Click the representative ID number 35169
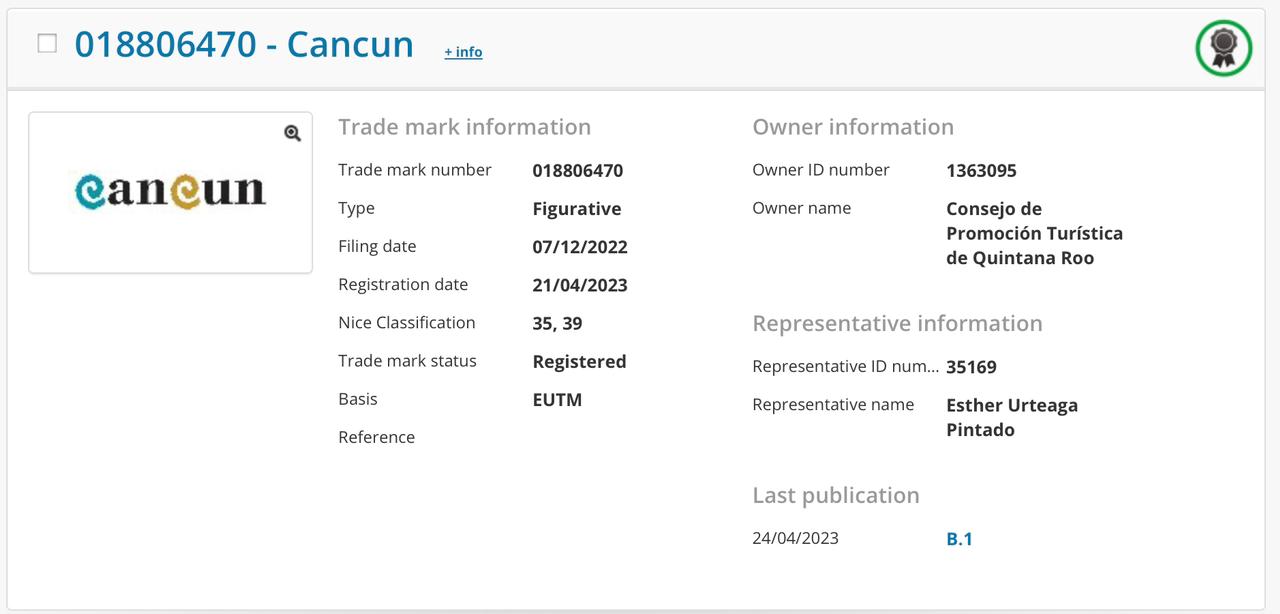The width and height of the screenshot is (1280, 614). coord(971,367)
